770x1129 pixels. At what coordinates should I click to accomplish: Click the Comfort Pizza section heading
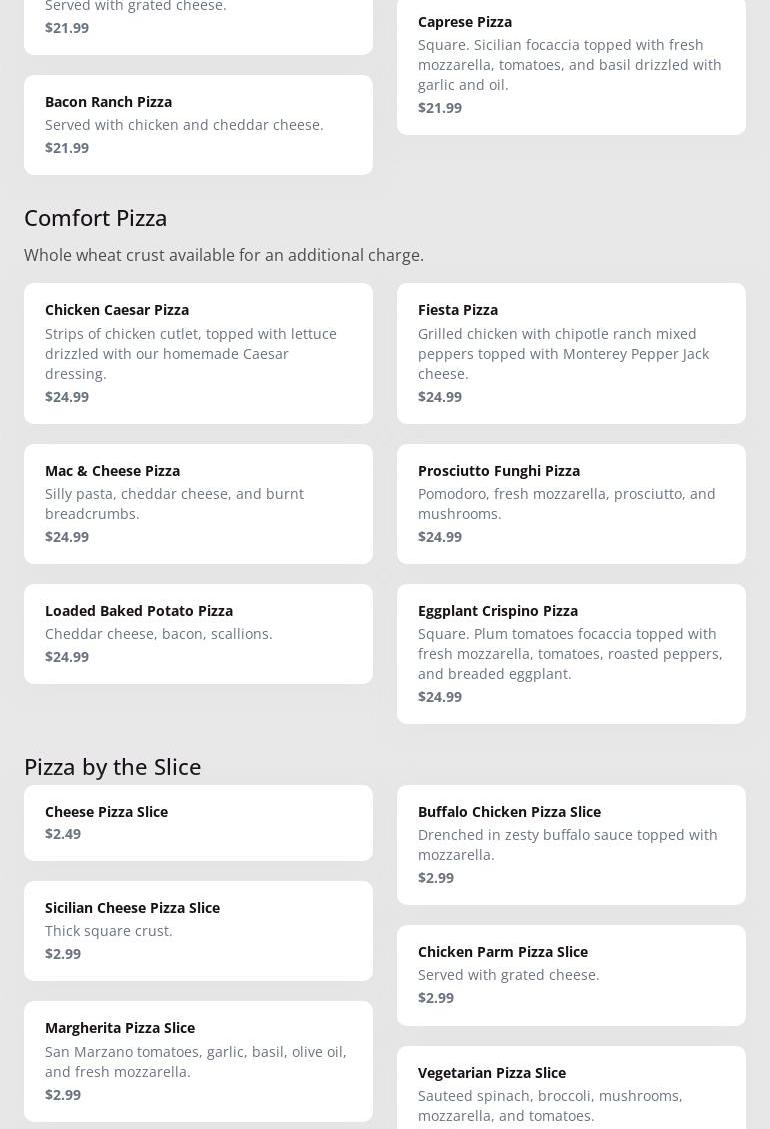[96, 217]
